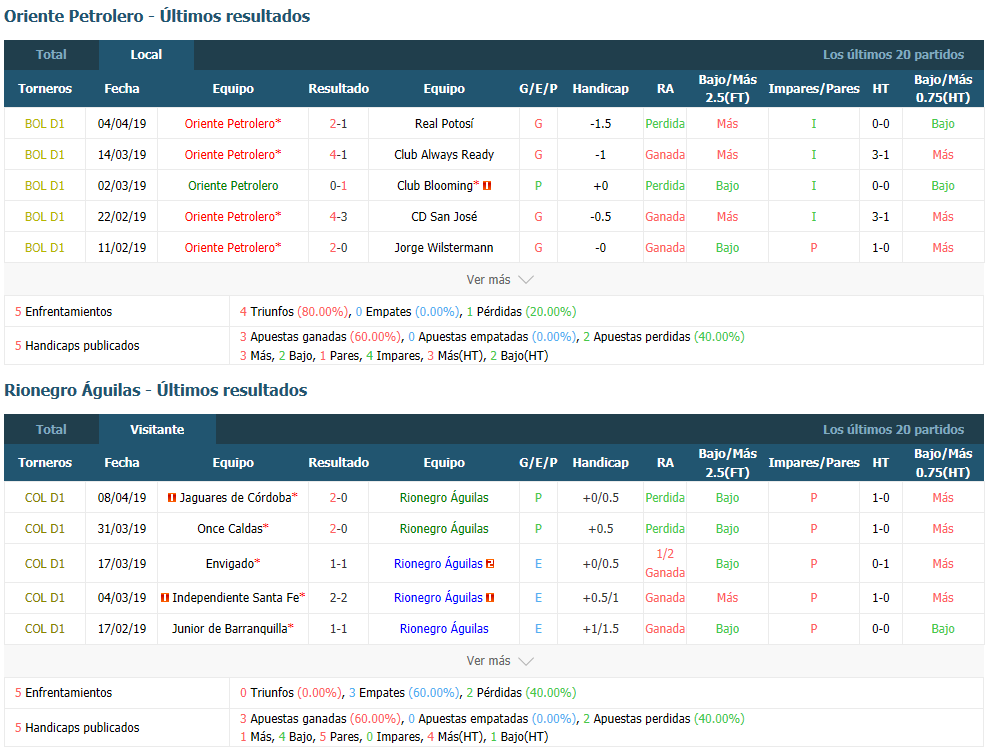Click red card icon after Rionegro Águilas on 04/03/19
Screen dimensions: 989x752
pyautogui.click(x=490, y=597)
